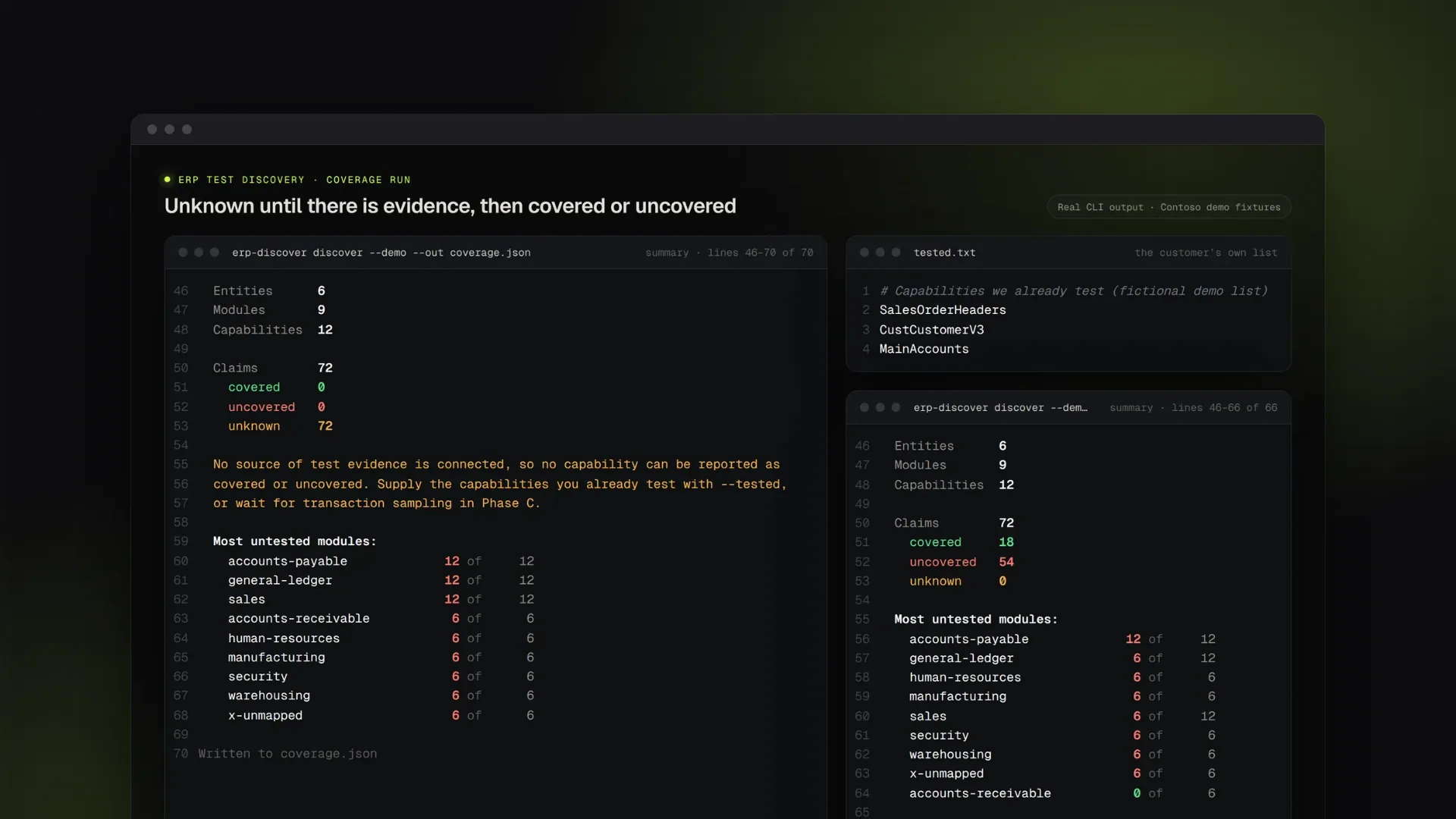Click "the customer's own list" label

(1206, 253)
